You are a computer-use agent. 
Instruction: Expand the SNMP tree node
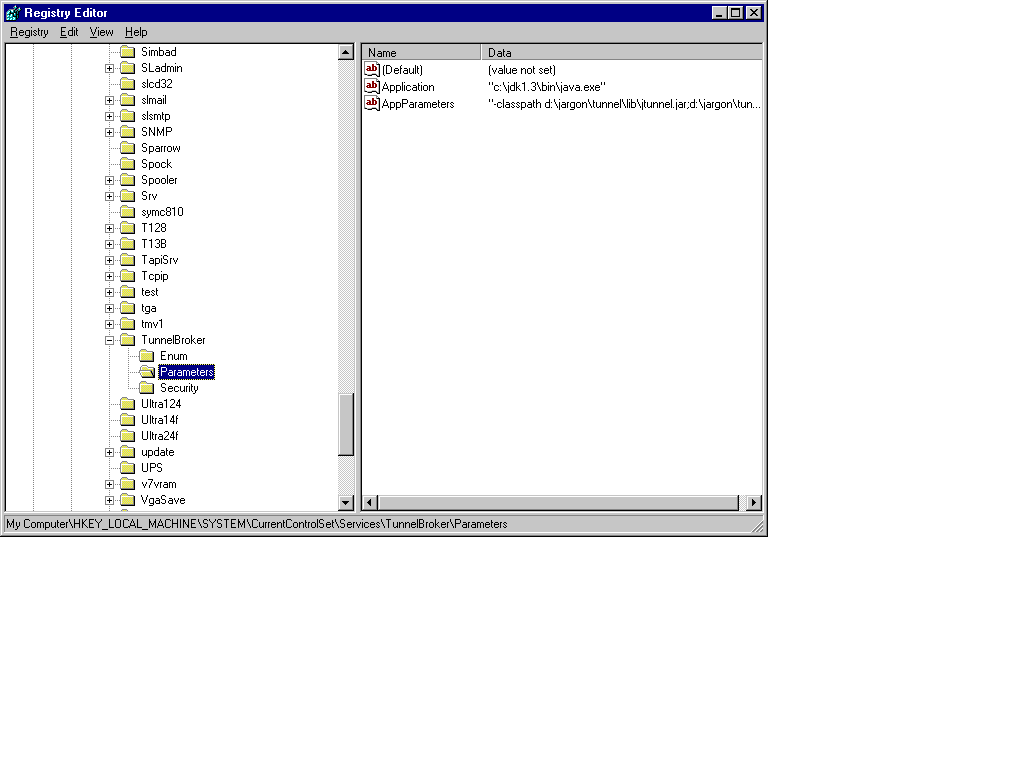(x=109, y=132)
